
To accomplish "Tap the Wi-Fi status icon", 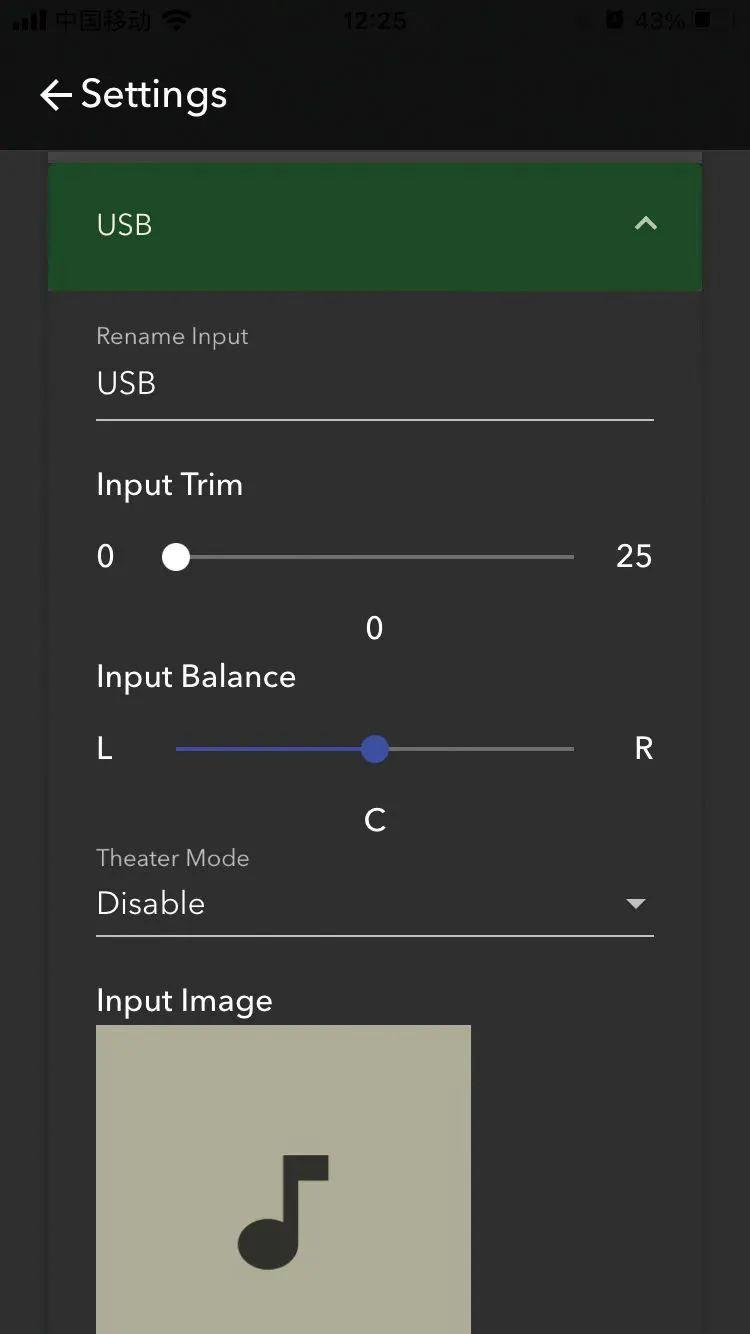I will coord(176,21).
